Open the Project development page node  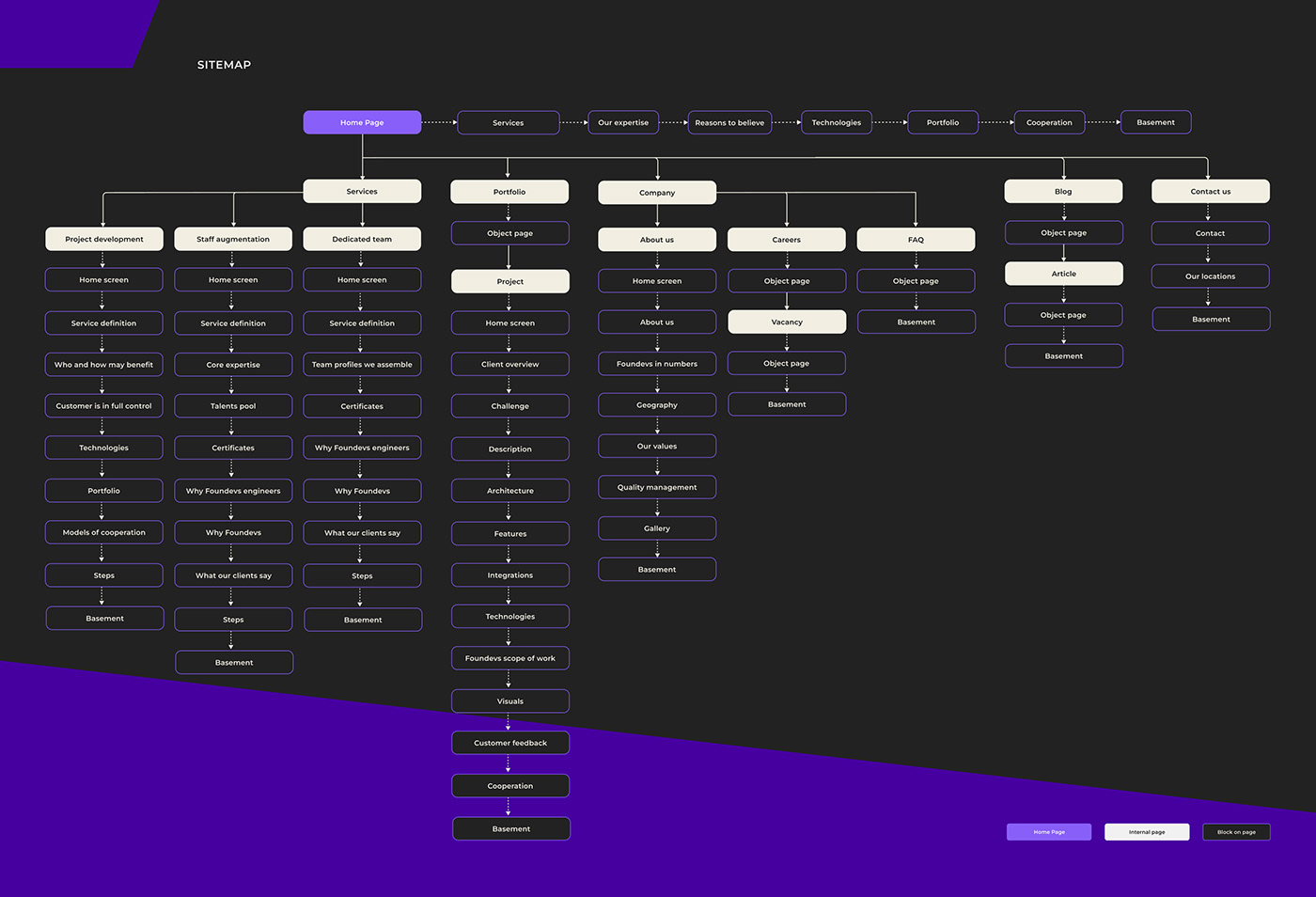click(104, 239)
